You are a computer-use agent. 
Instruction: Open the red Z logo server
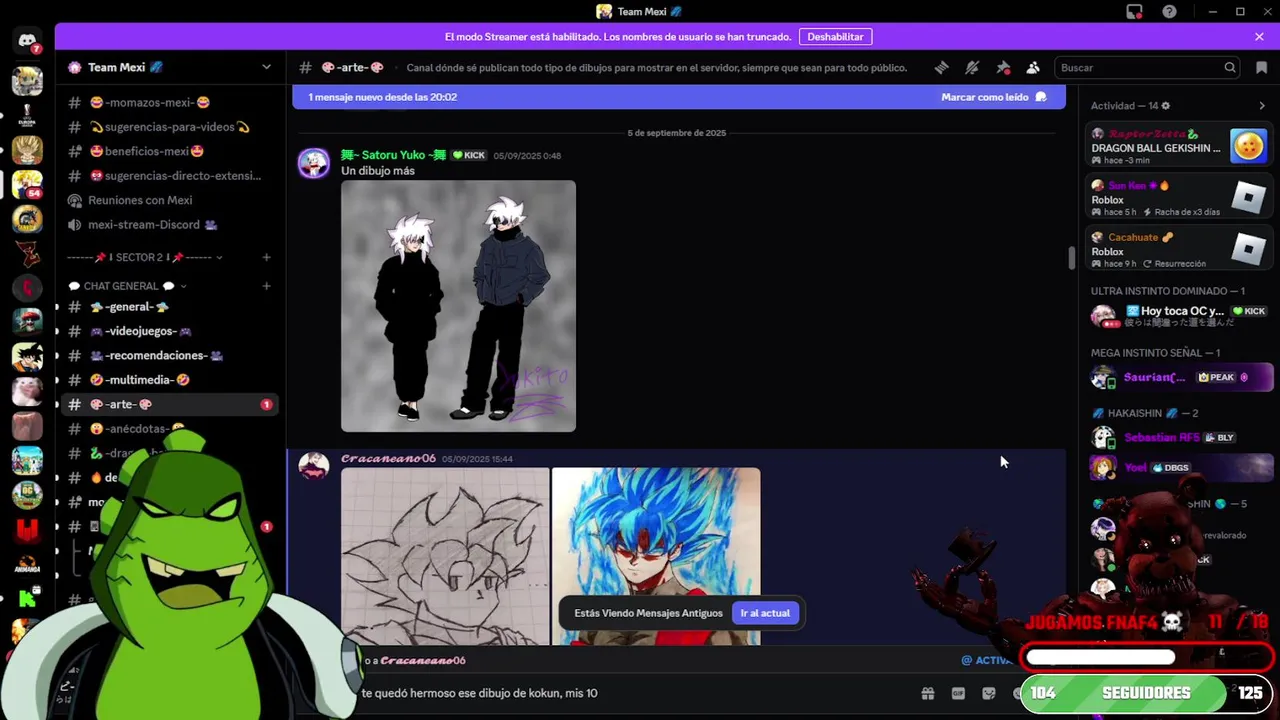tap(27, 253)
